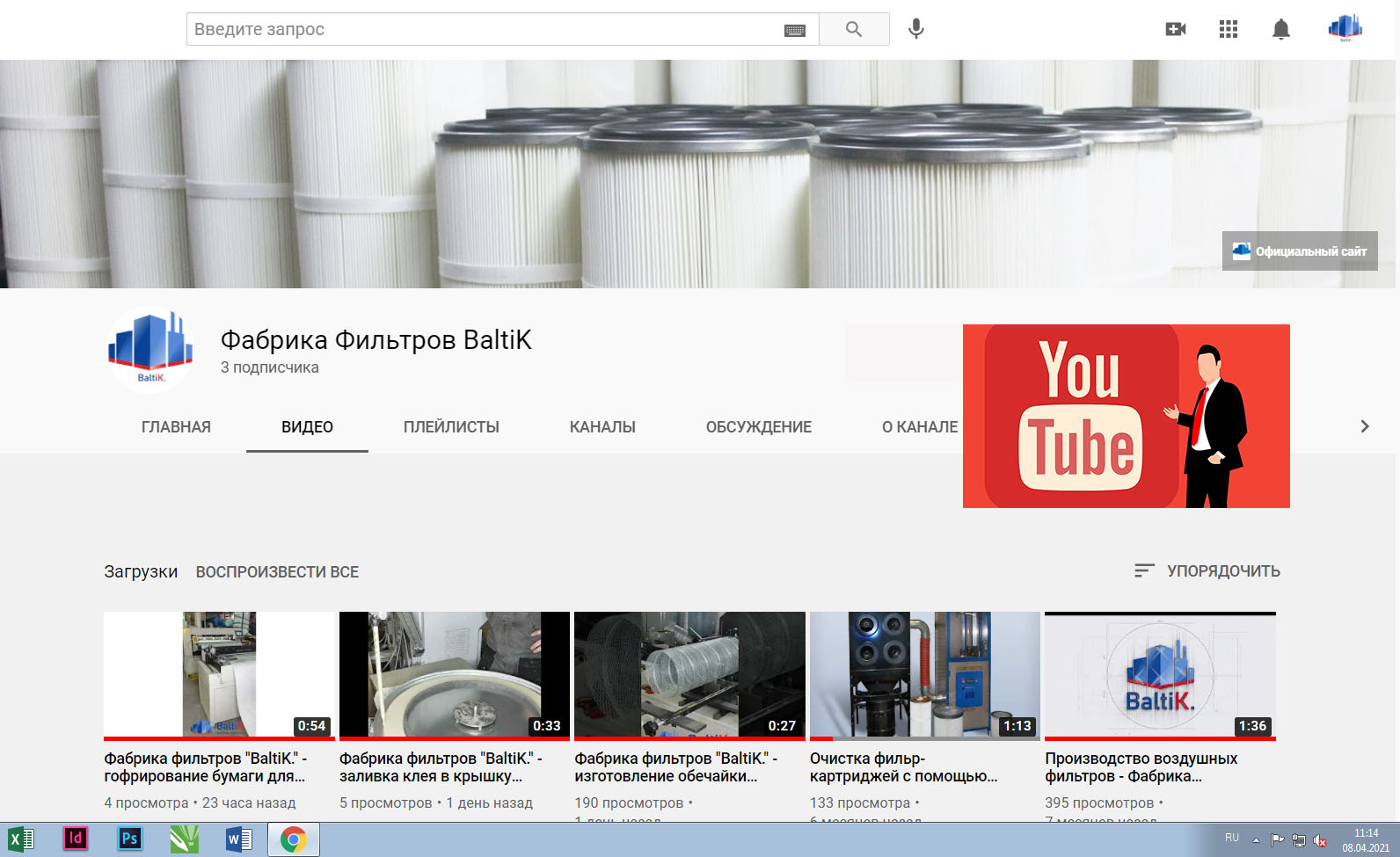Click title Производство воздушных фильтров
1400x857 pixels.
pos(1141,767)
